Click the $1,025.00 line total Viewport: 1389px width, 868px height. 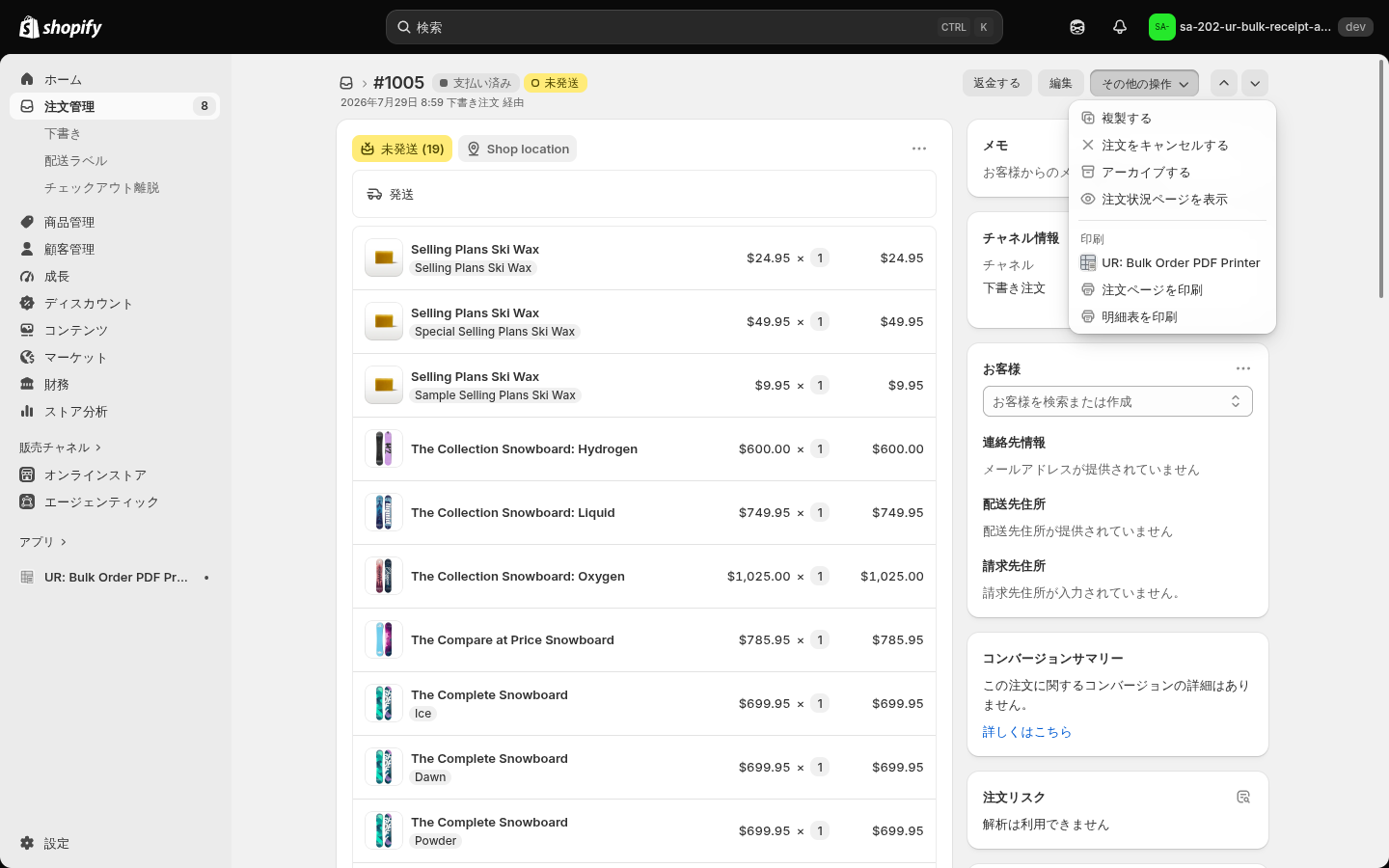click(x=892, y=576)
